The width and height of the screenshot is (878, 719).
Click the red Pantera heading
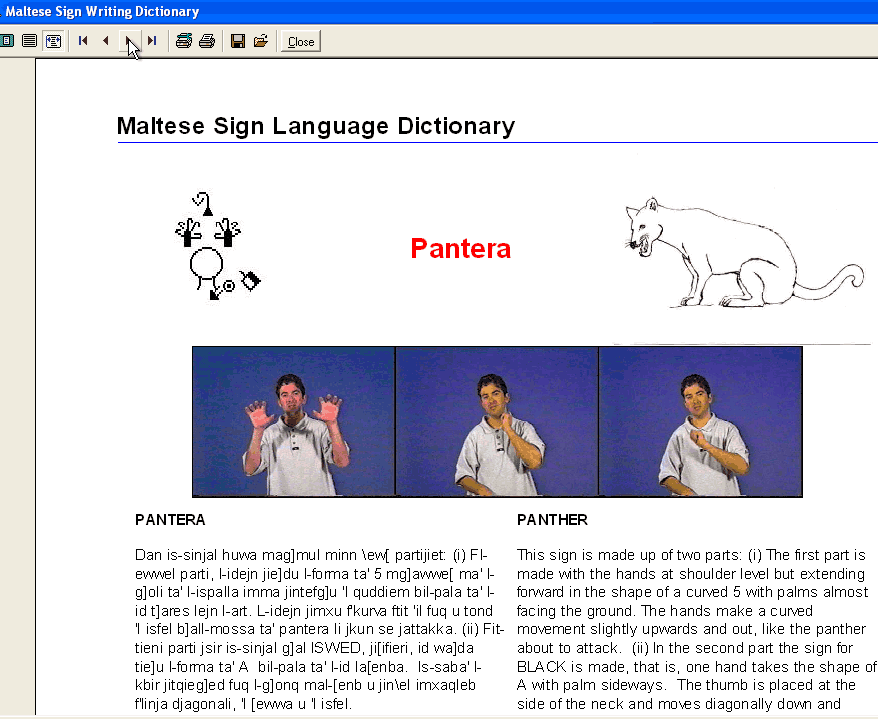click(460, 249)
